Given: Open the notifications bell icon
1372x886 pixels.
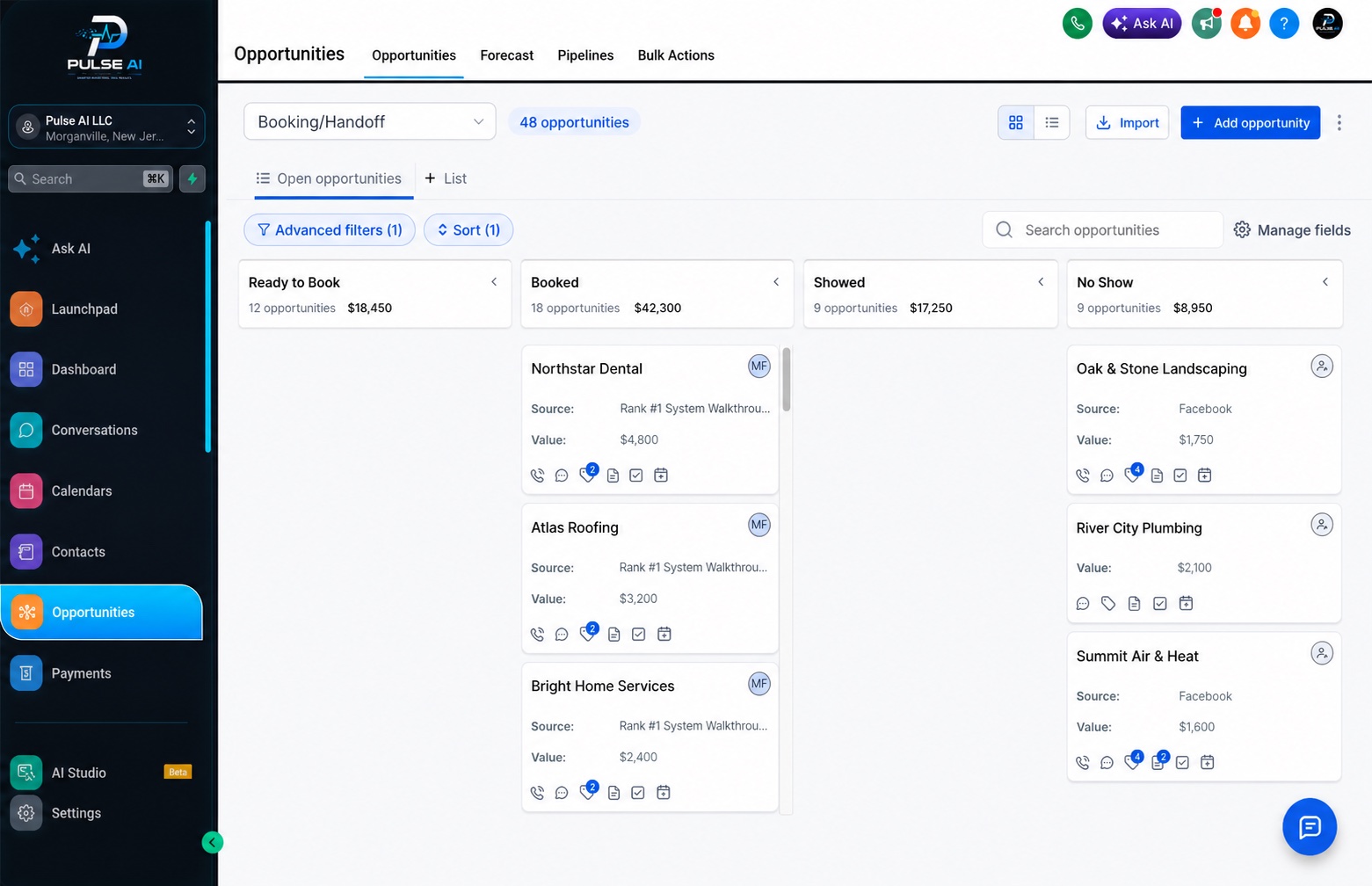Looking at the screenshot, I should pos(1245,24).
